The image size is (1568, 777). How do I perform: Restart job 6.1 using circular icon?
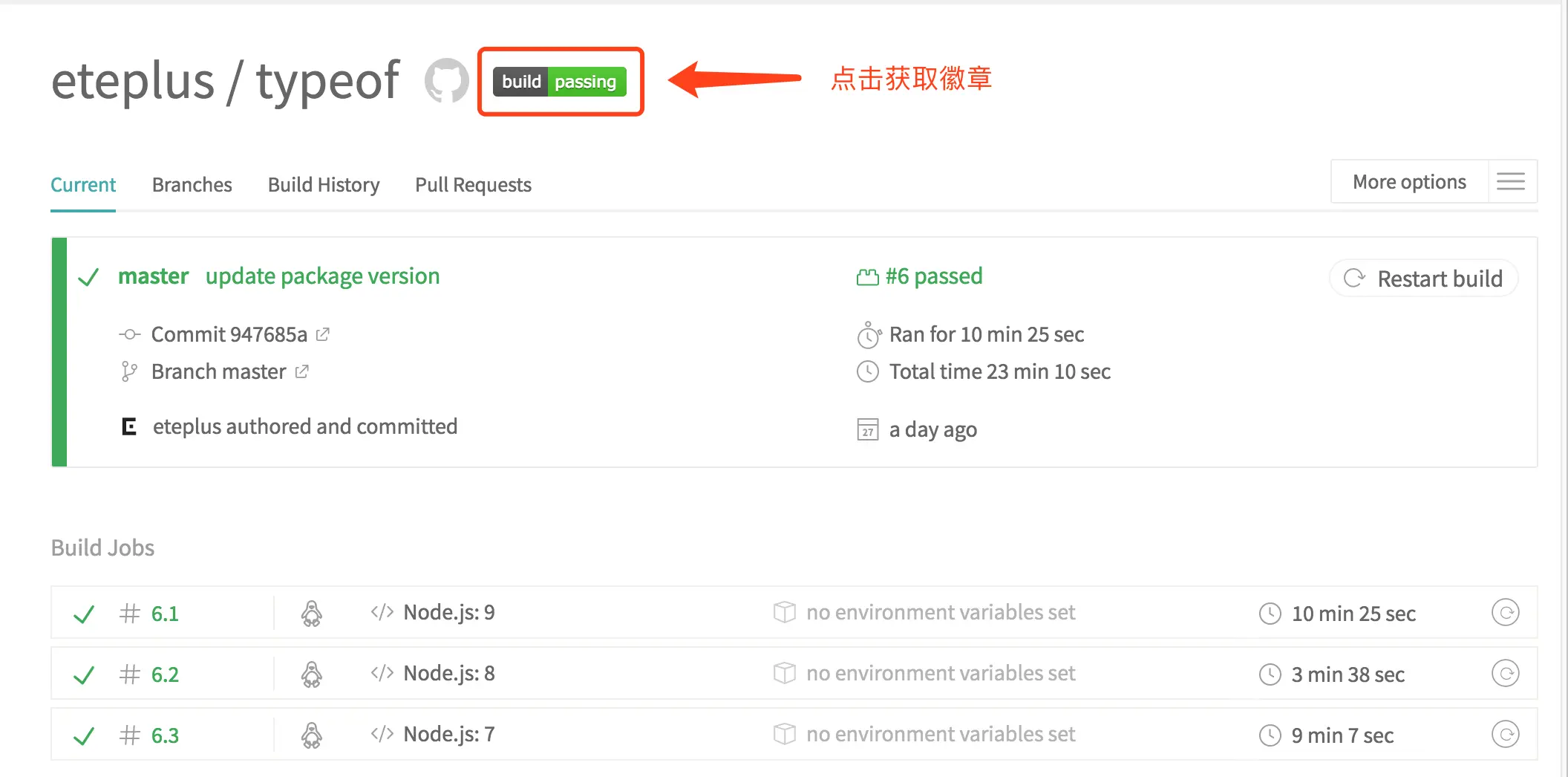point(1505,613)
